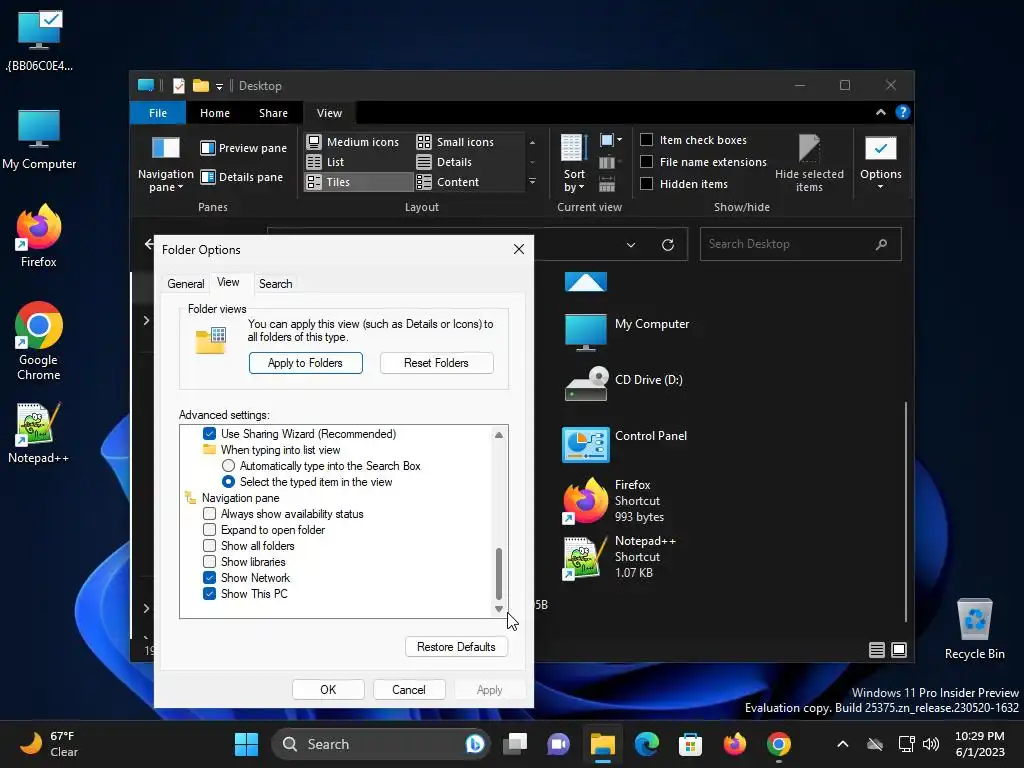This screenshot has width=1024, height=768.
Task: Select Firefox Shortcut in Explorer list
Action: tap(614, 501)
